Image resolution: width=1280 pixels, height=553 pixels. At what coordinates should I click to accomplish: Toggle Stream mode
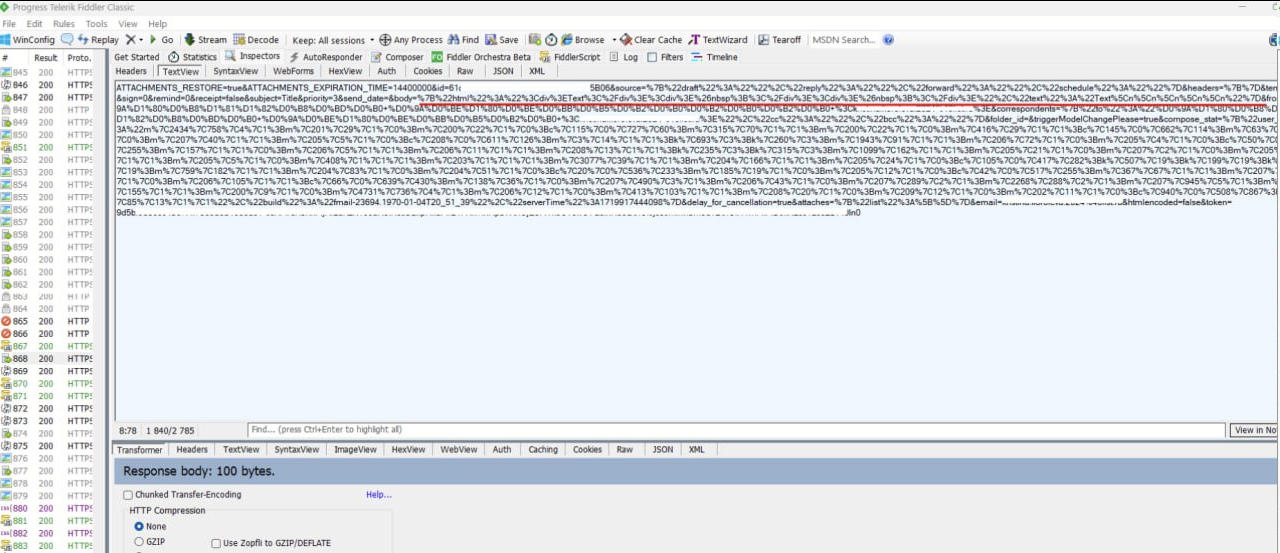[x=204, y=40]
